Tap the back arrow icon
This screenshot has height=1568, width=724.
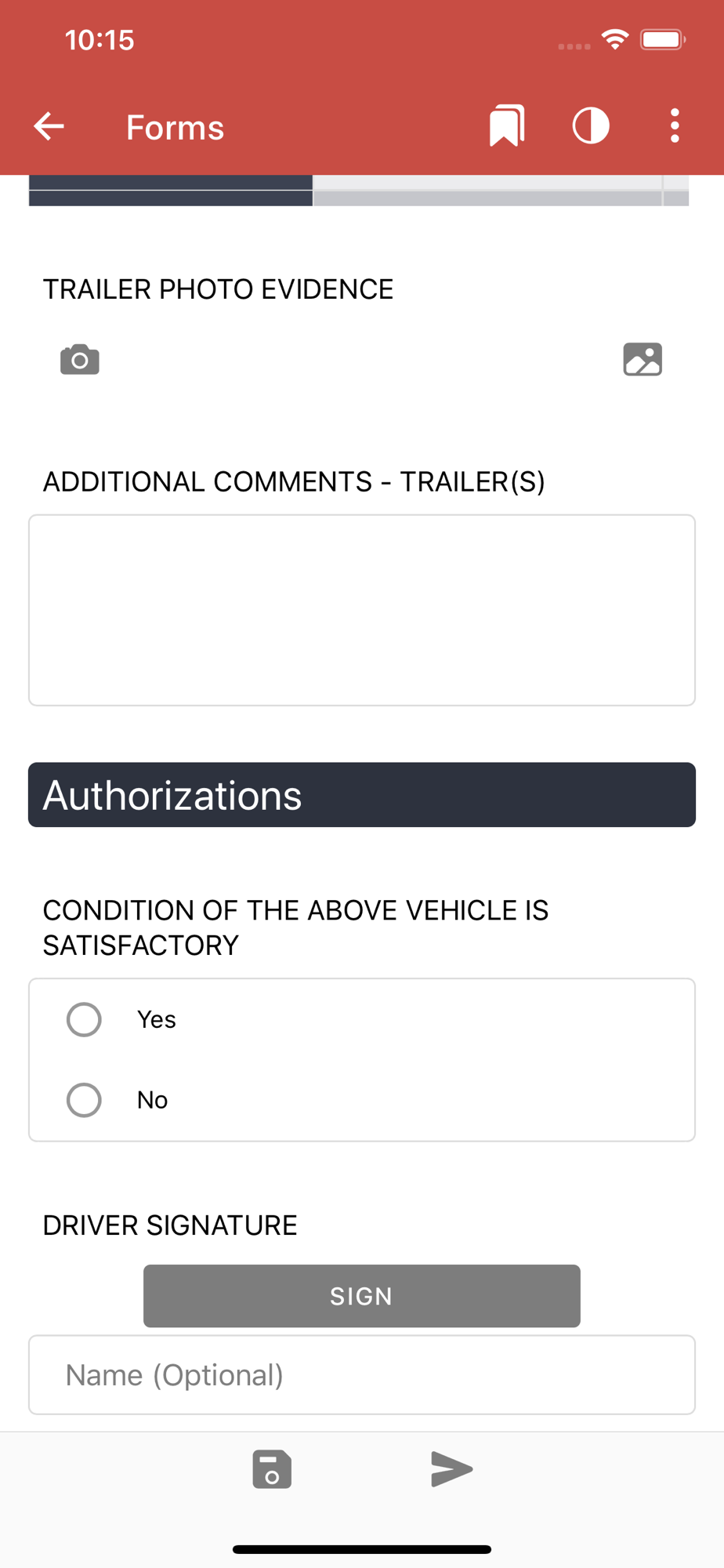coord(49,126)
